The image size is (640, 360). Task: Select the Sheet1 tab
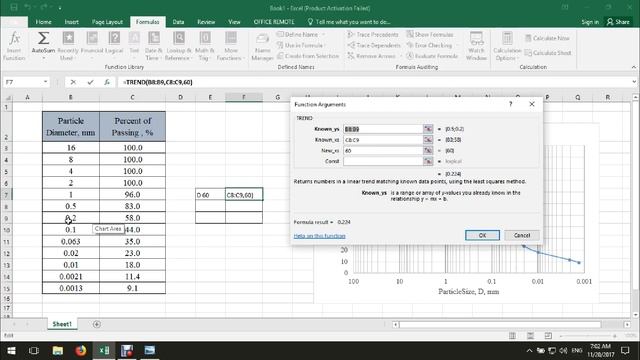tap(62, 324)
